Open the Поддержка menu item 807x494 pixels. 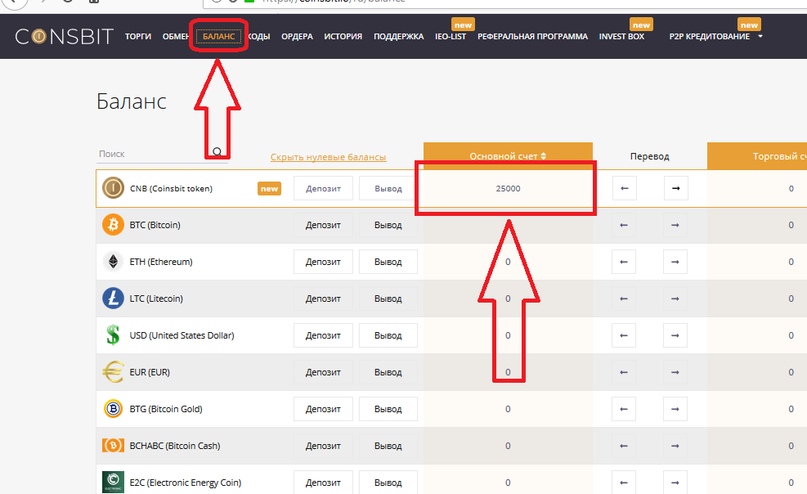click(398, 37)
